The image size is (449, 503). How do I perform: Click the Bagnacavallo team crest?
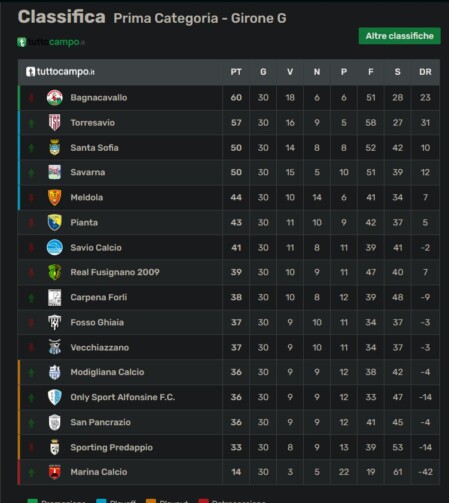(x=55, y=98)
